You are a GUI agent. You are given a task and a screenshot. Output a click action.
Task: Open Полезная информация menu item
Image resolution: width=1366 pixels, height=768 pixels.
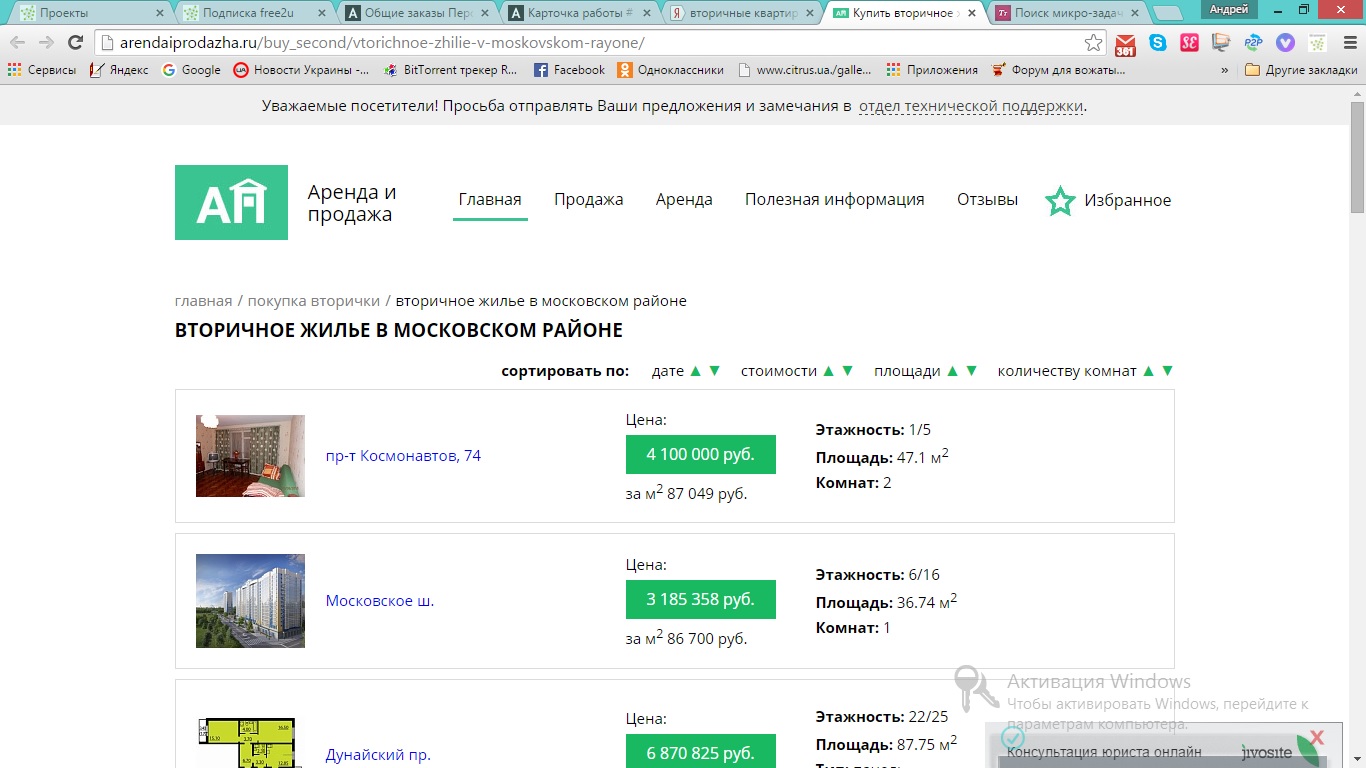point(835,200)
